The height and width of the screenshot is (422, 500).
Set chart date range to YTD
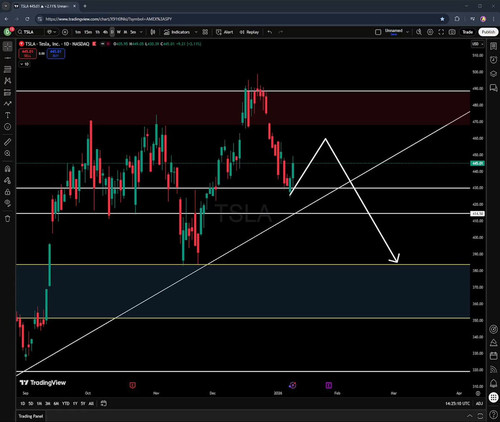tap(66, 404)
